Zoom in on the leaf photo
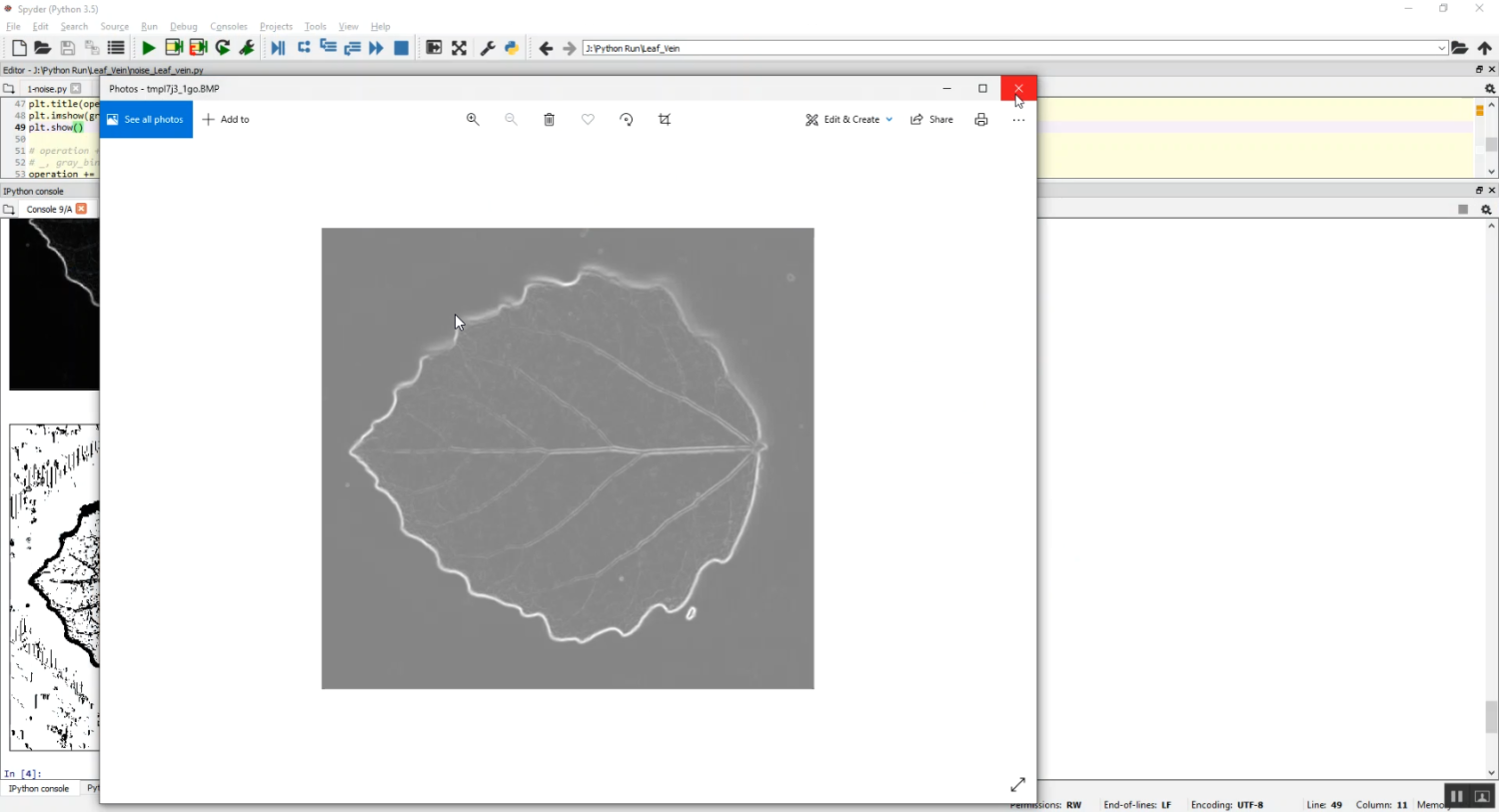This screenshot has width=1499, height=812. pos(473,120)
